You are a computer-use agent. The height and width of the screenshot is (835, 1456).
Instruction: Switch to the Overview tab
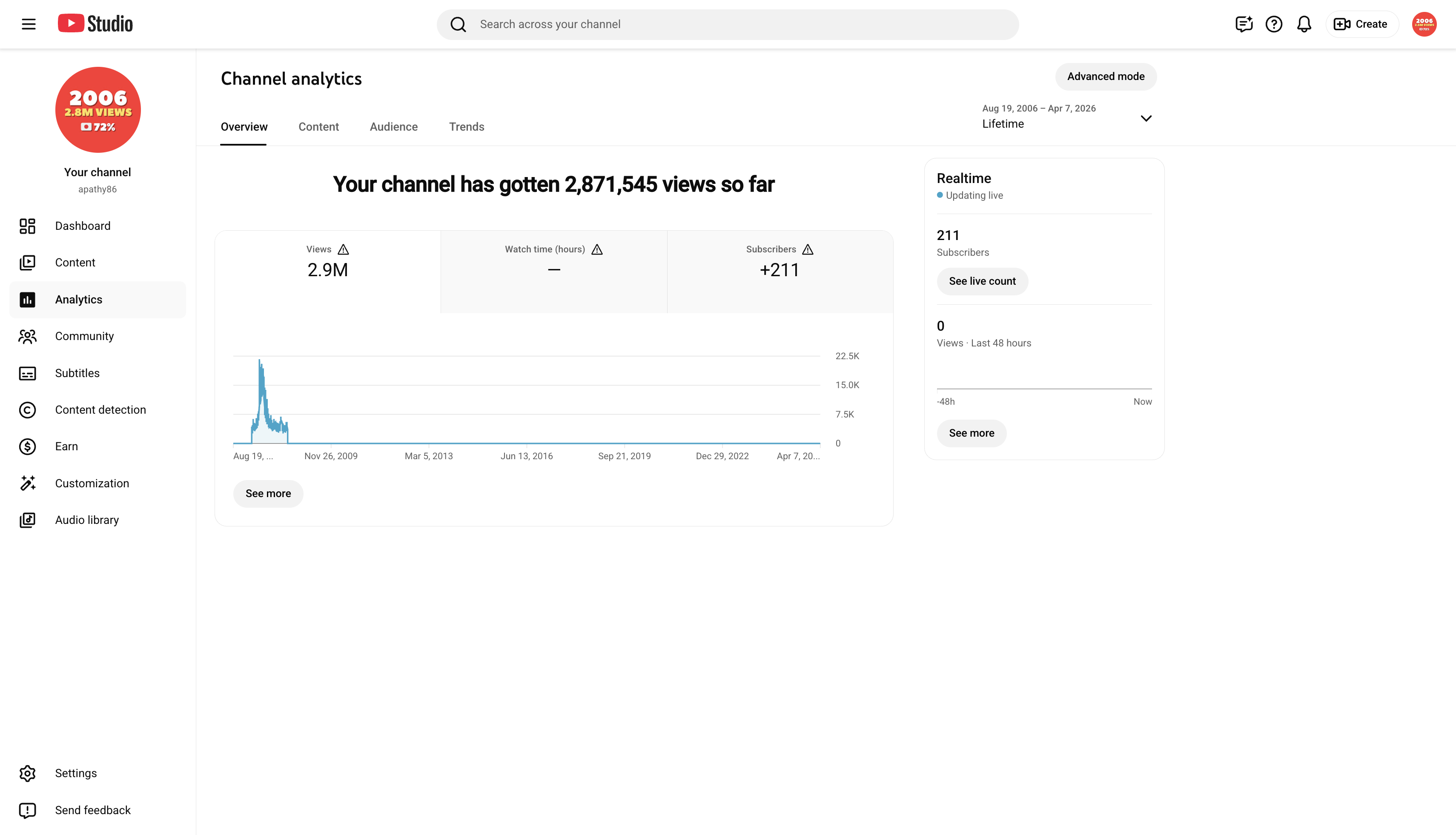244,127
